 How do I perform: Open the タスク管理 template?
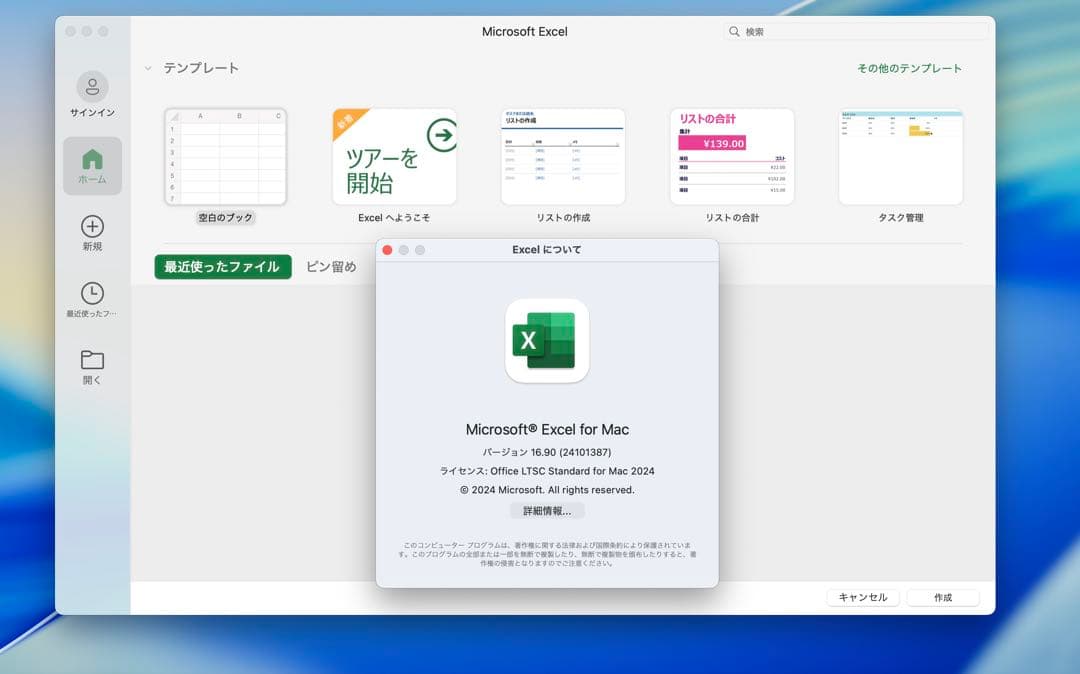pyautogui.click(x=900, y=155)
